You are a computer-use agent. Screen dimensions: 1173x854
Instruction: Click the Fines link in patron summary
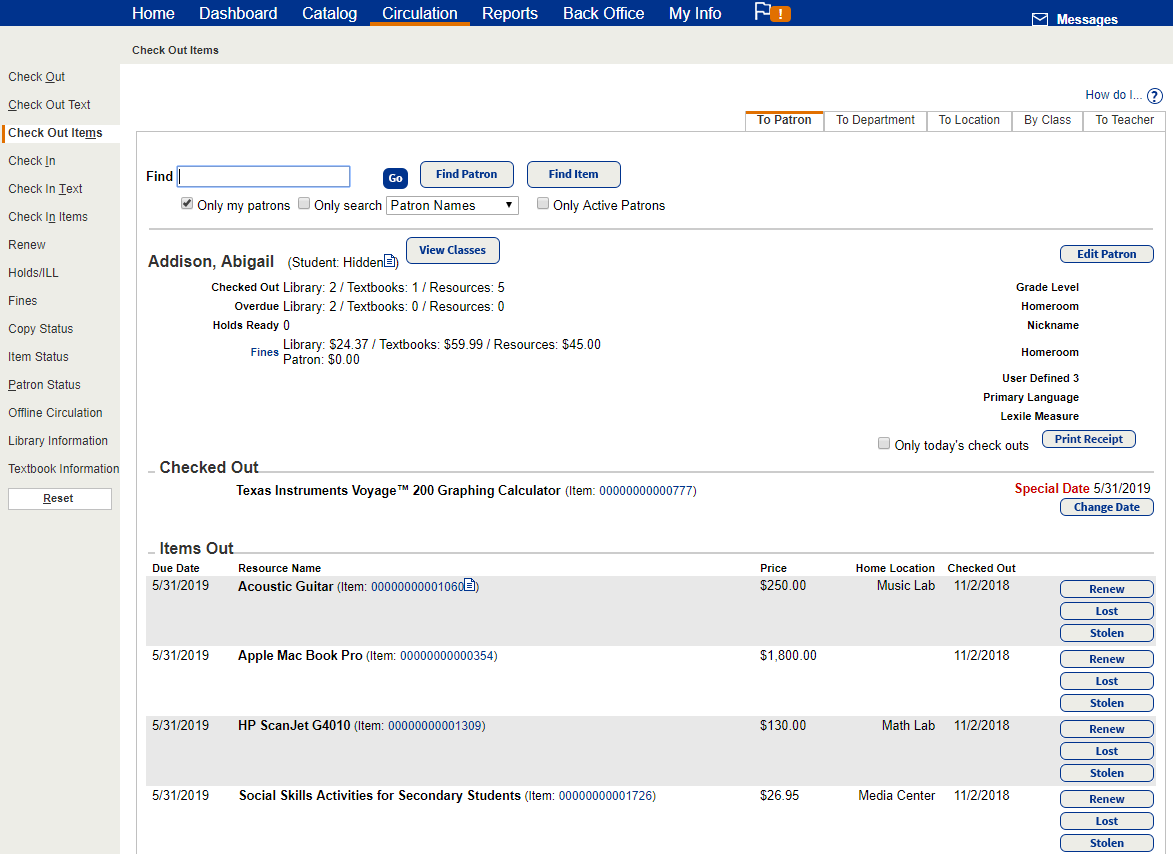[265, 352]
